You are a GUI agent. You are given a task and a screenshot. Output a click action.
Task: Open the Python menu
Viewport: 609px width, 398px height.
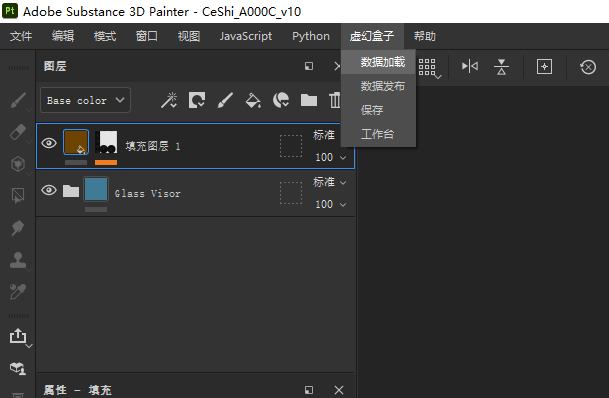(311, 36)
